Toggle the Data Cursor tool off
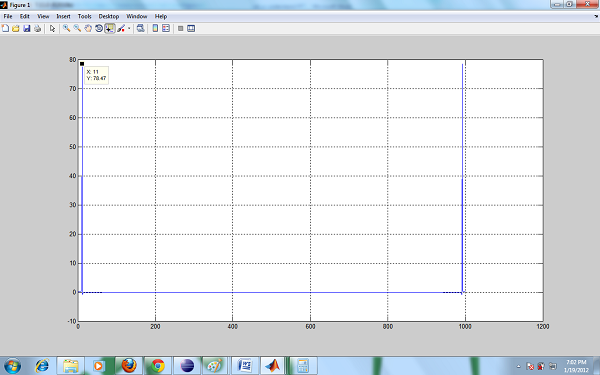 coord(110,28)
